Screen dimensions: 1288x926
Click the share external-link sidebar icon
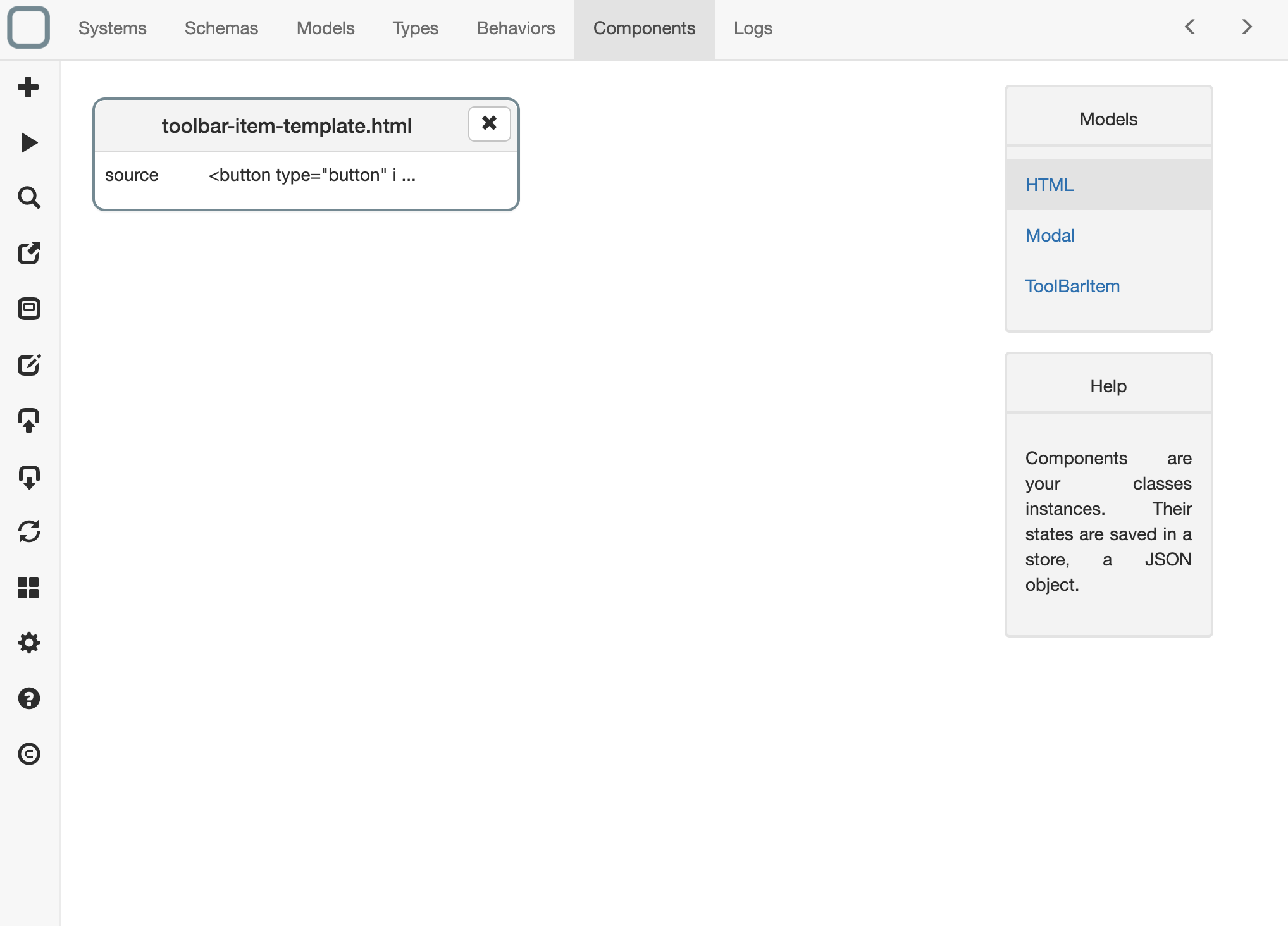(x=28, y=253)
